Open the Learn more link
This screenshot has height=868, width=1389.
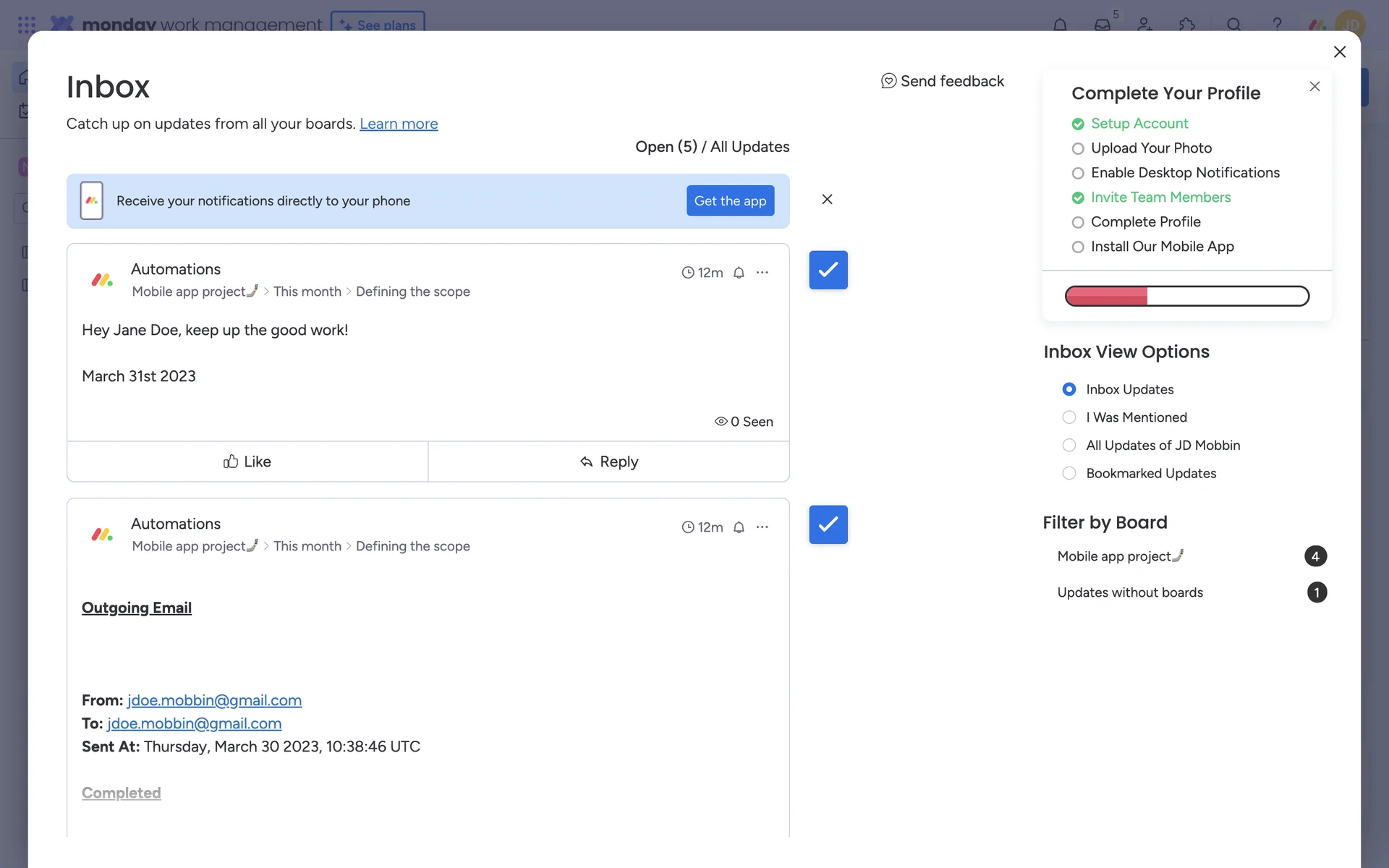click(x=399, y=124)
